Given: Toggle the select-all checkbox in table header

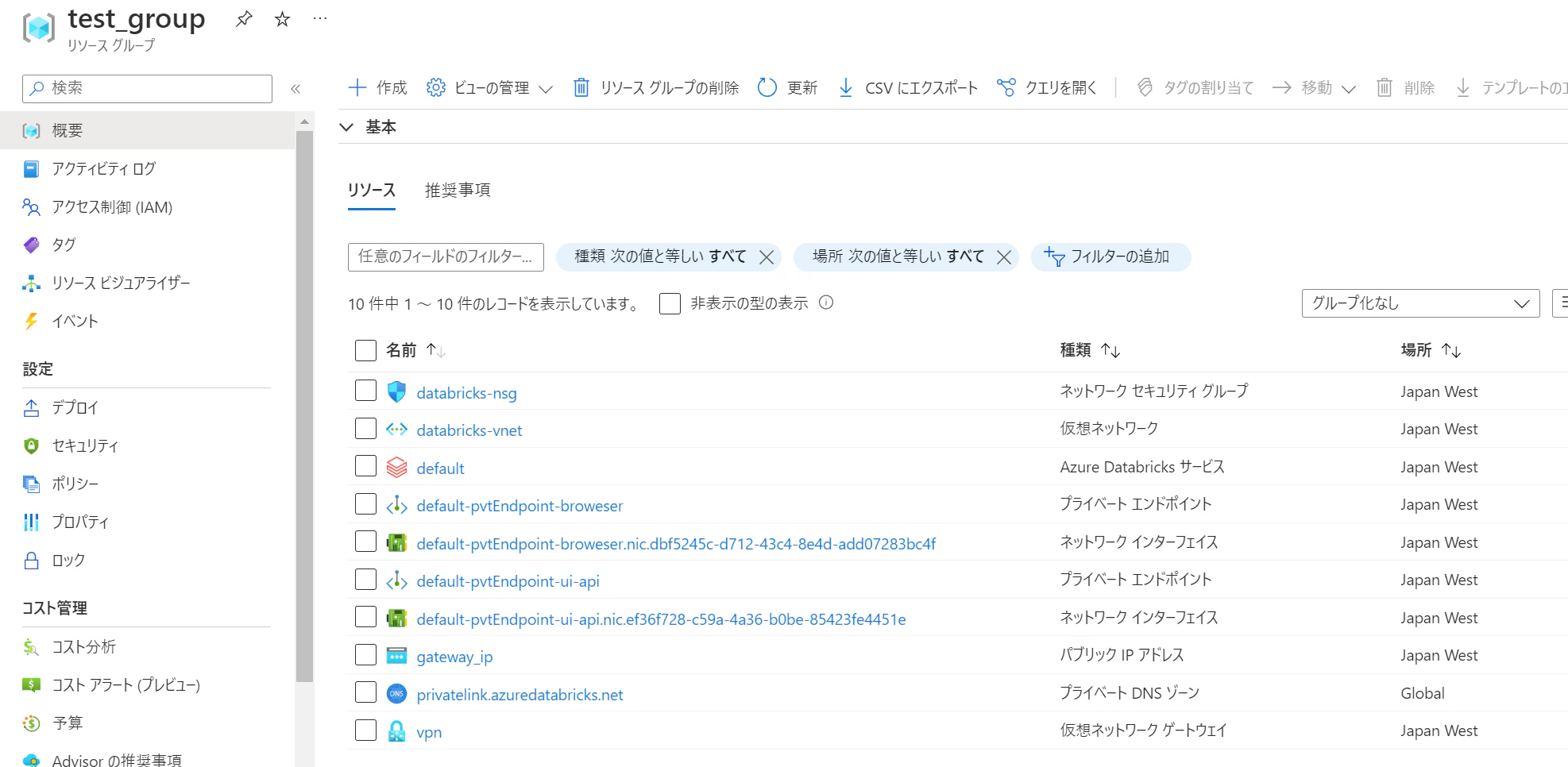Looking at the screenshot, I should (x=365, y=350).
